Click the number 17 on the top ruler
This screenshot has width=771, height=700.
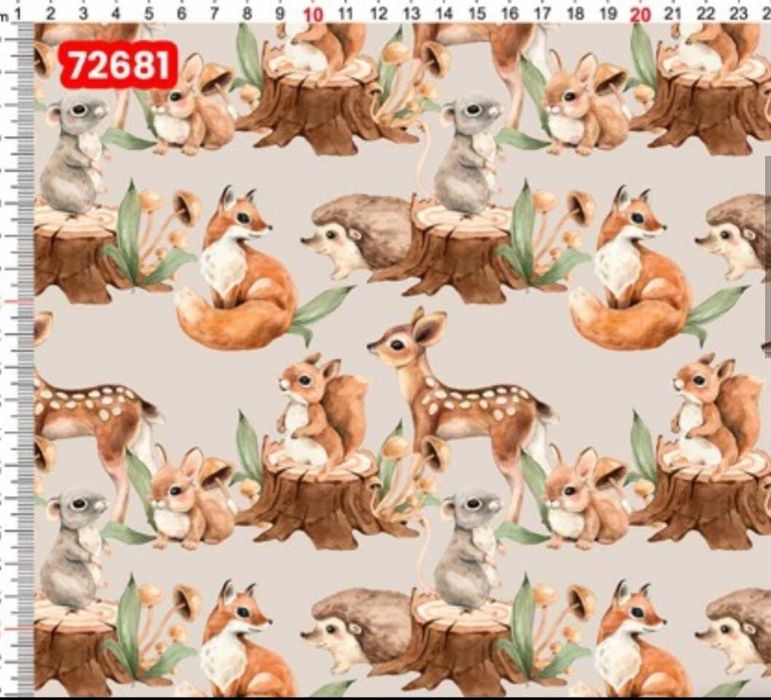pyautogui.click(x=542, y=14)
